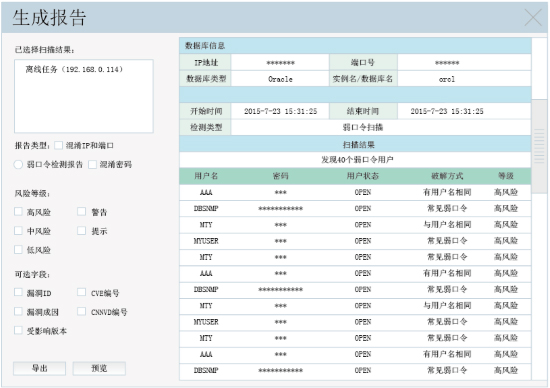Select 离线任务 (192.168.0.114) in the results list
Image resolution: width=550 pixels, height=388 pixels.
(x=74, y=69)
